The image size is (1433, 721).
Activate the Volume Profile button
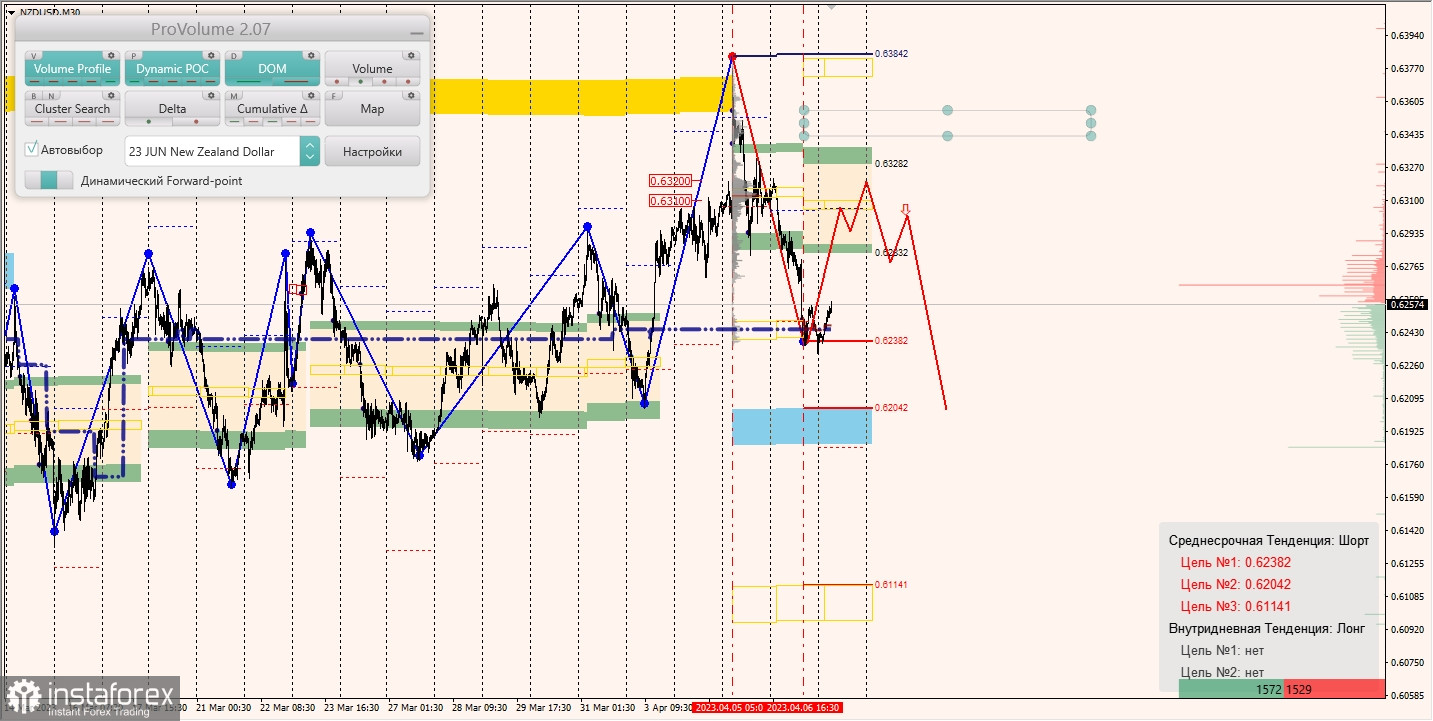pos(72,68)
